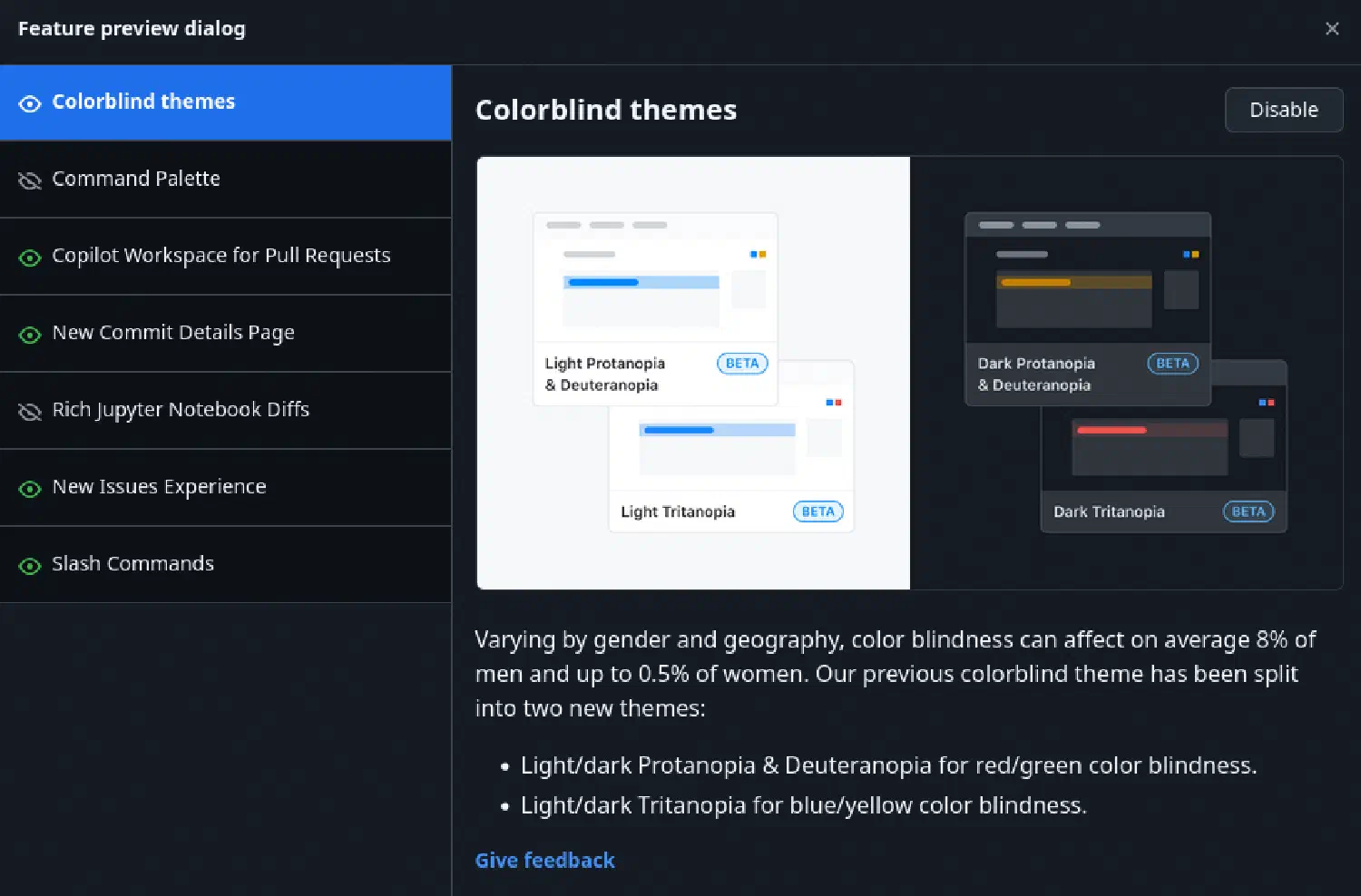The height and width of the screenshot is (896, 1361).
Task: Click green eye icon for Slash Commands
Action: pyautogui.click(x=30, y=566)
